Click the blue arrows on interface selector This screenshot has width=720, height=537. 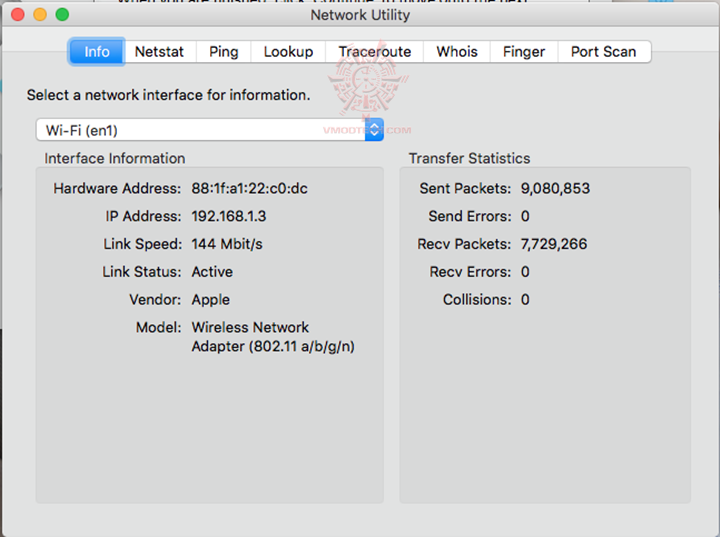coord(374,130)
